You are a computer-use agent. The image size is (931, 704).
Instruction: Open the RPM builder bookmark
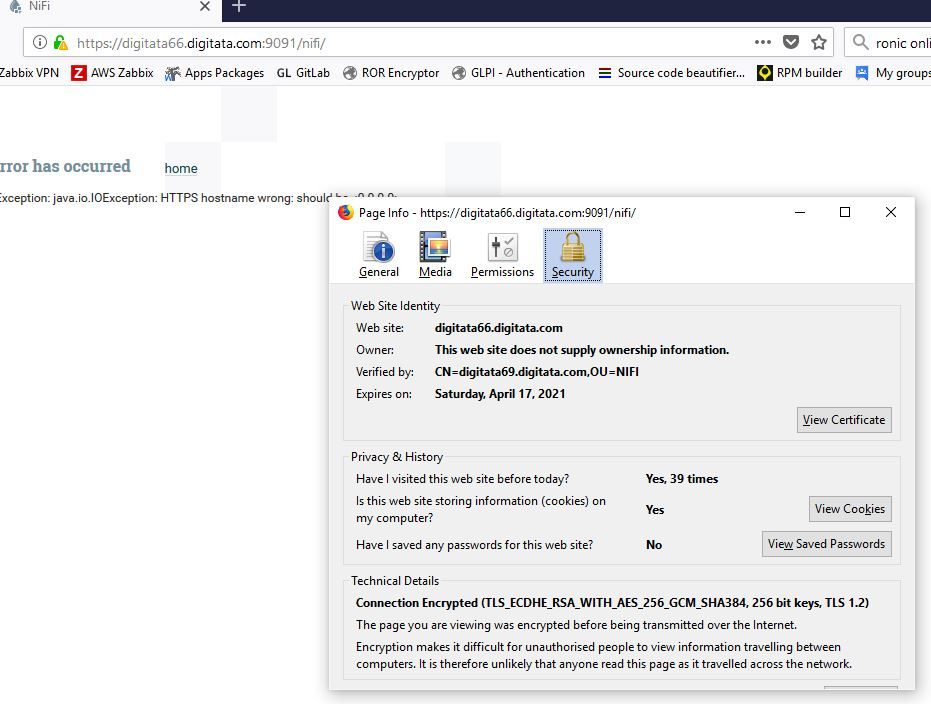[x=800, y=73]
